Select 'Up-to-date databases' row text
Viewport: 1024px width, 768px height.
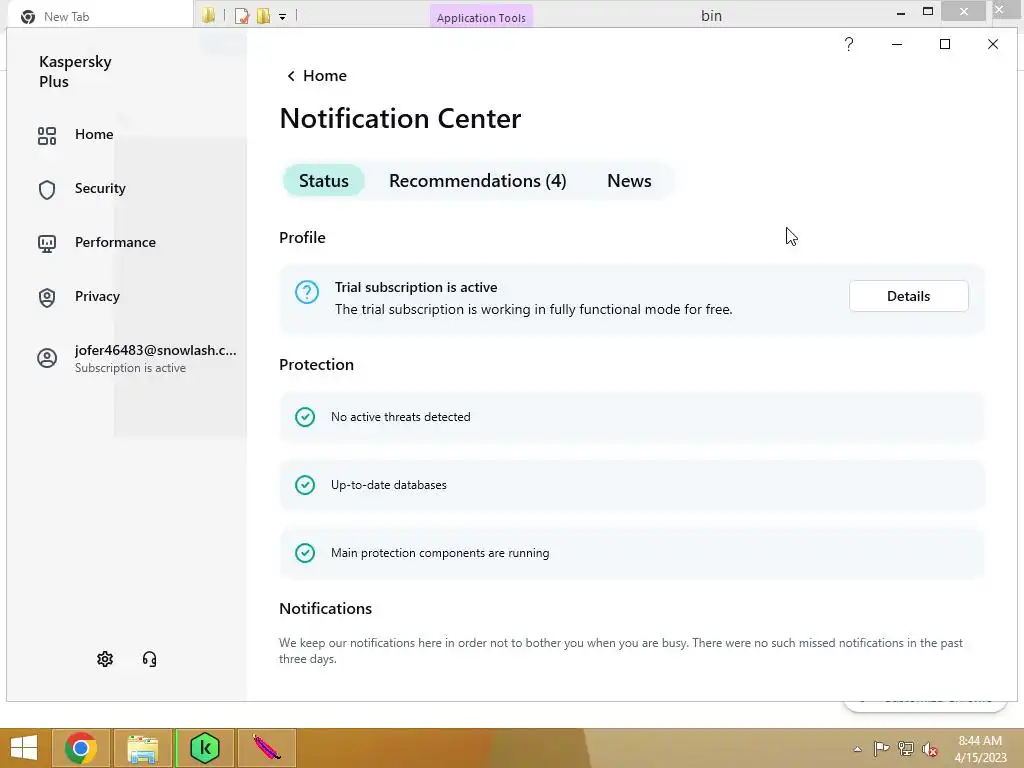389,485
